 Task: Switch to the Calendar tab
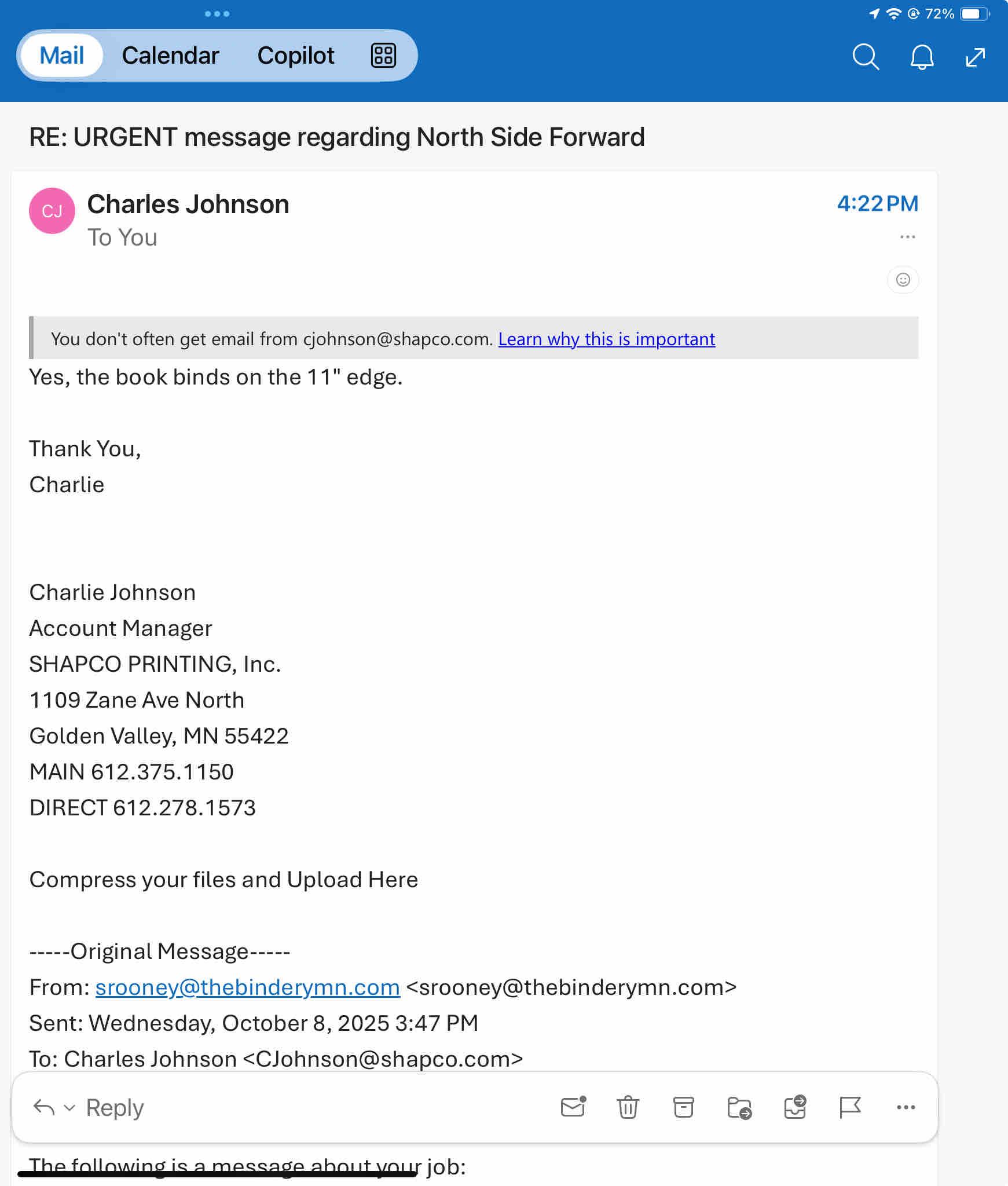[x=170, y=56]
